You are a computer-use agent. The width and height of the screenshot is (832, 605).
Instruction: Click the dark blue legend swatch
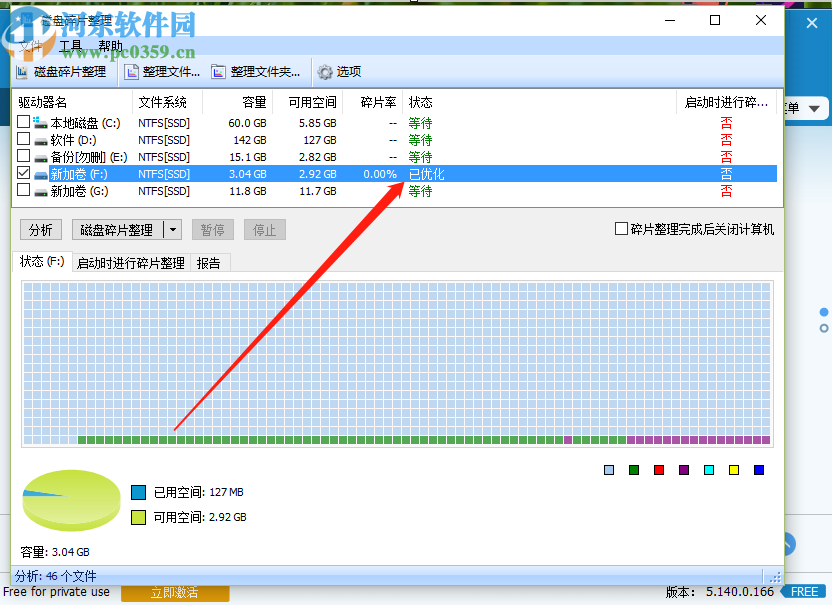(759, 470)
